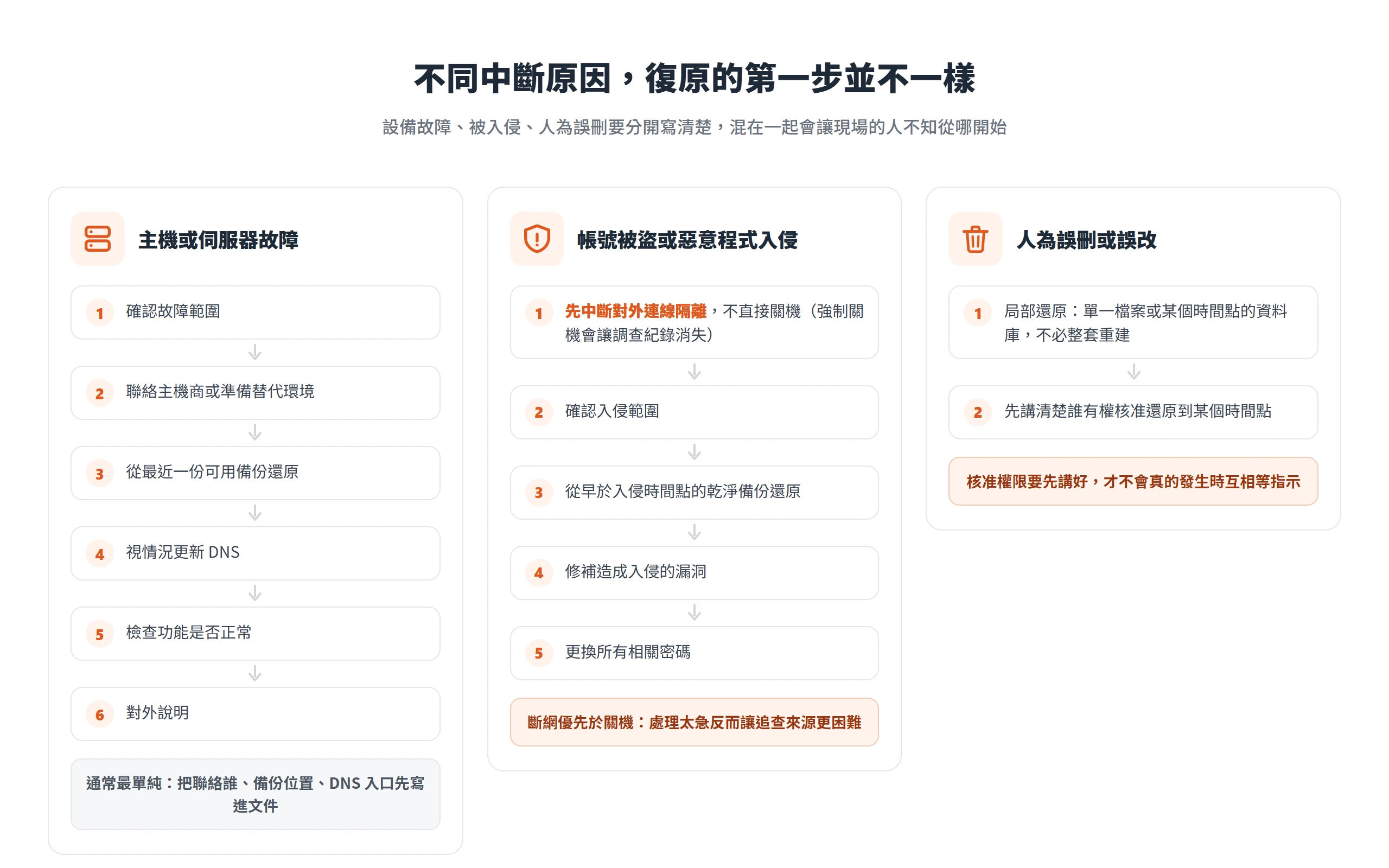Click the orange note 斷網優先於關機
The height and width of the screenshot is (868, 1389).
pos(694,722)
